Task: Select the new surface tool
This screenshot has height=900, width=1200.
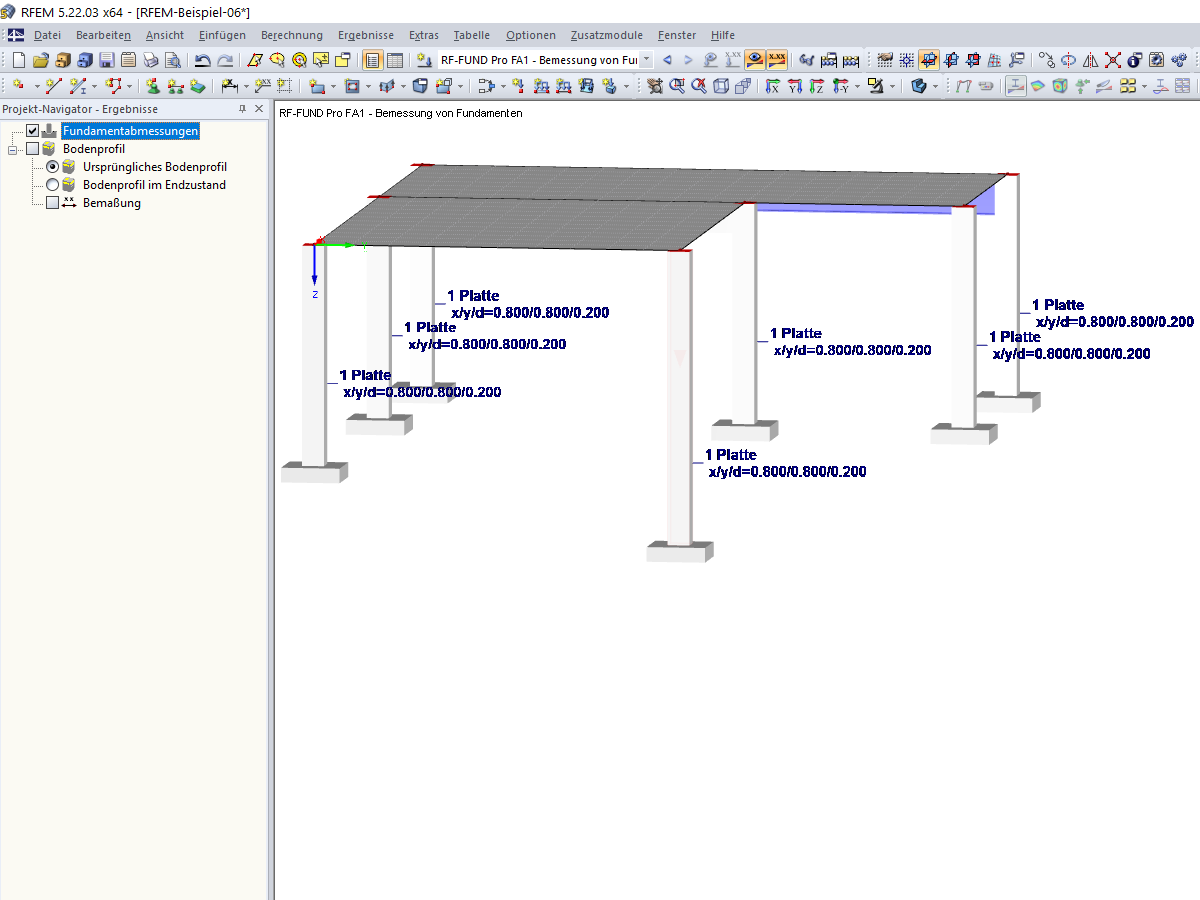Action: tap(317, 86)
